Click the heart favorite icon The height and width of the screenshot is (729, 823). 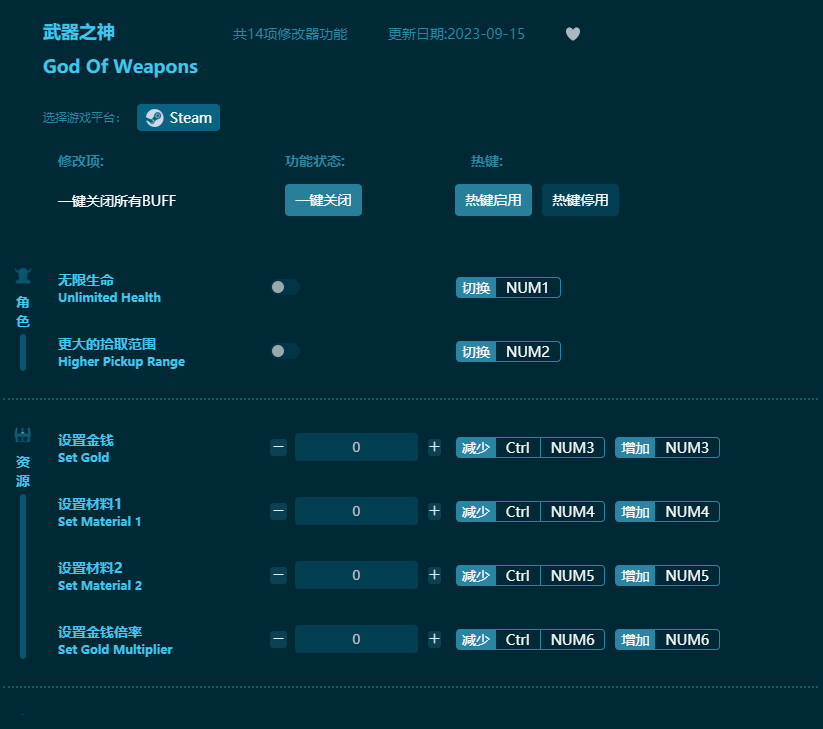pyautogui.click(x=573, y=33)
